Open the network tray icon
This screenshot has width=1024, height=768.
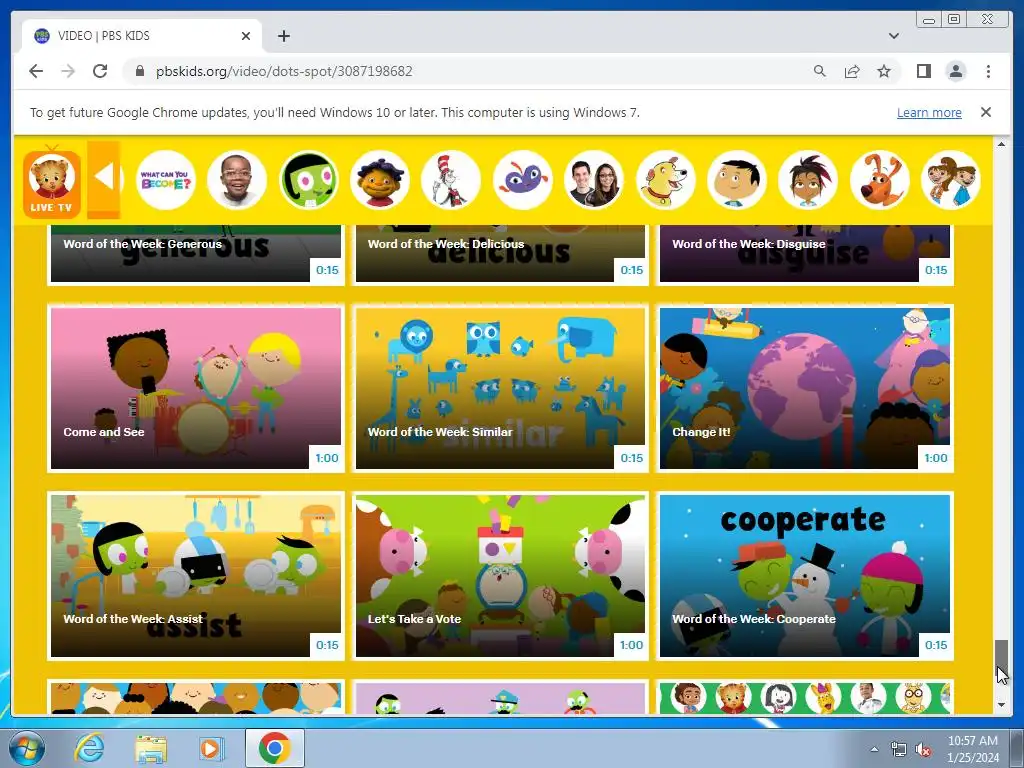pos(899,749)
